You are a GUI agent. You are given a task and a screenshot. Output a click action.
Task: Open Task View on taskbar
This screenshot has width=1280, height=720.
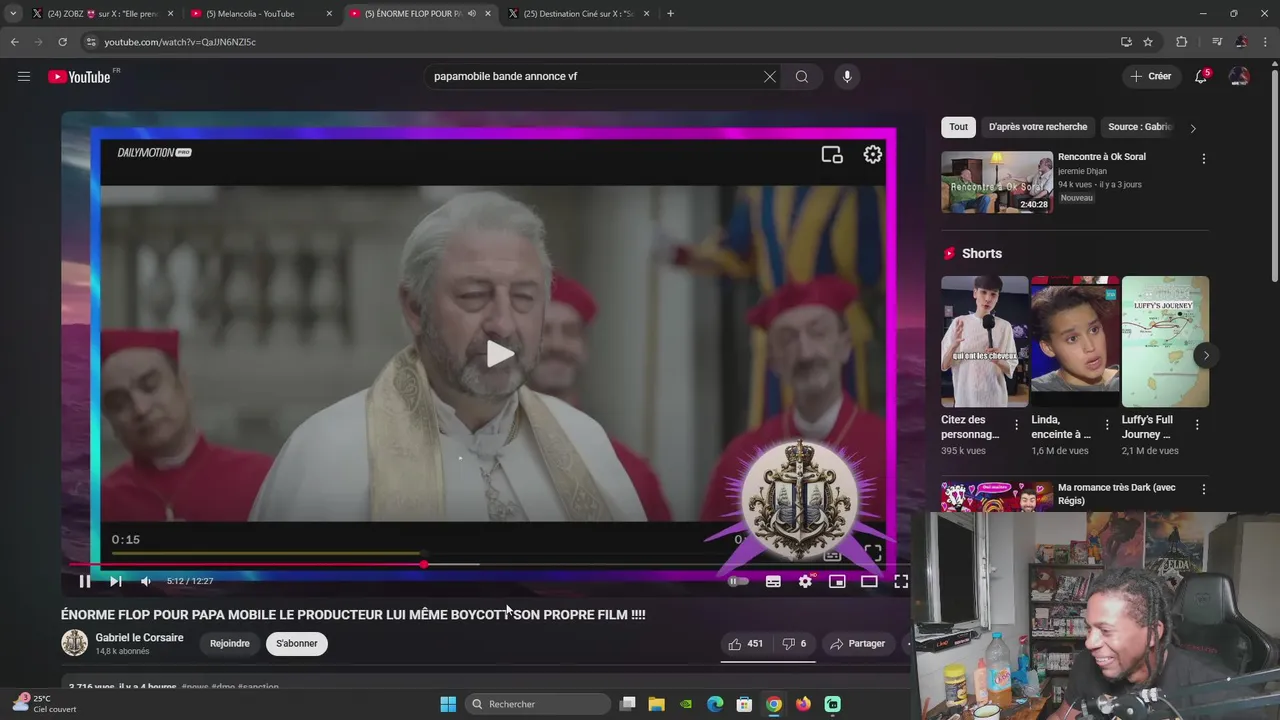[x=627, y=704]
